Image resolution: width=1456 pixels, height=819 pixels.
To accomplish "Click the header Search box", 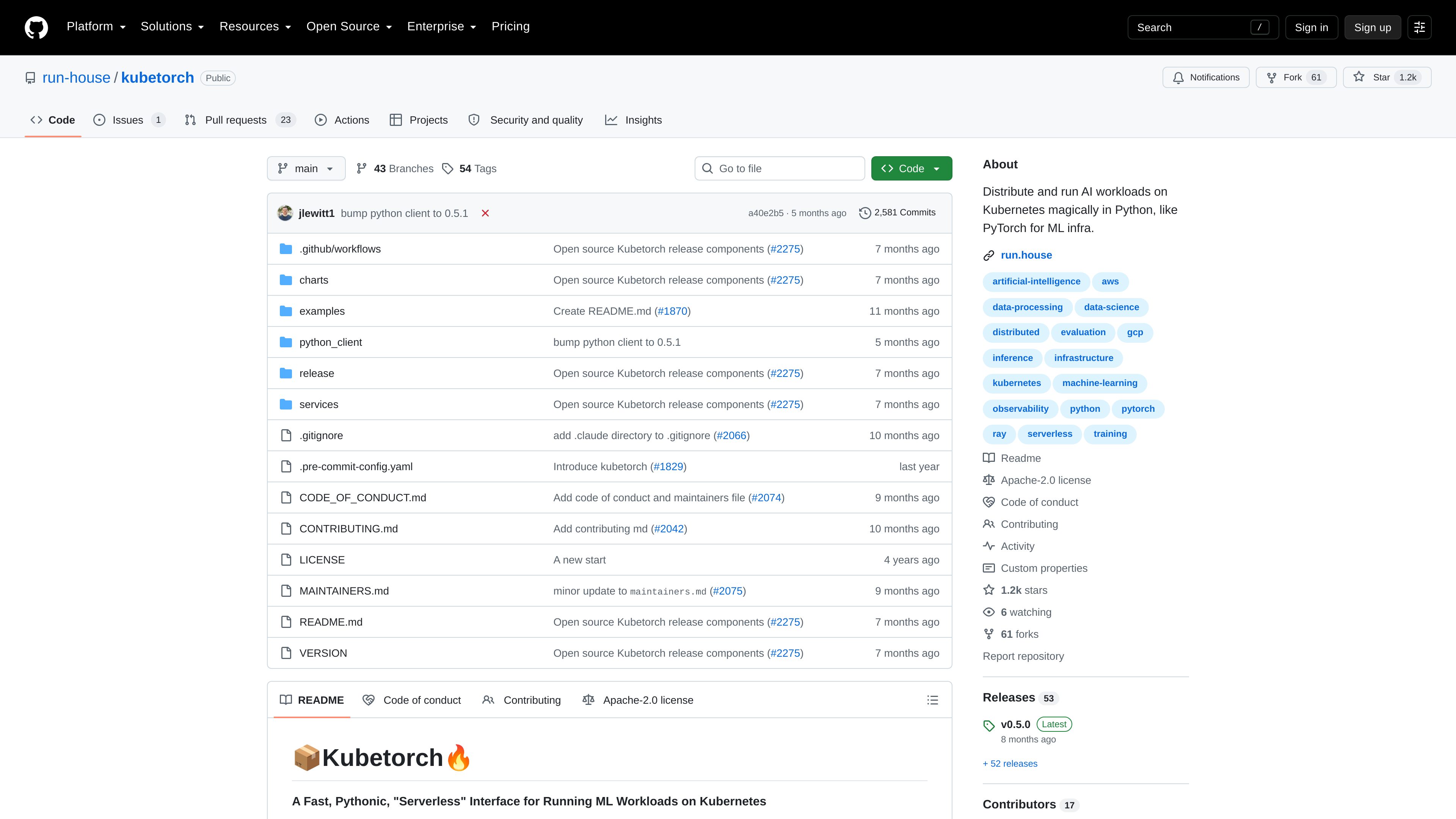I will 1203,27.
